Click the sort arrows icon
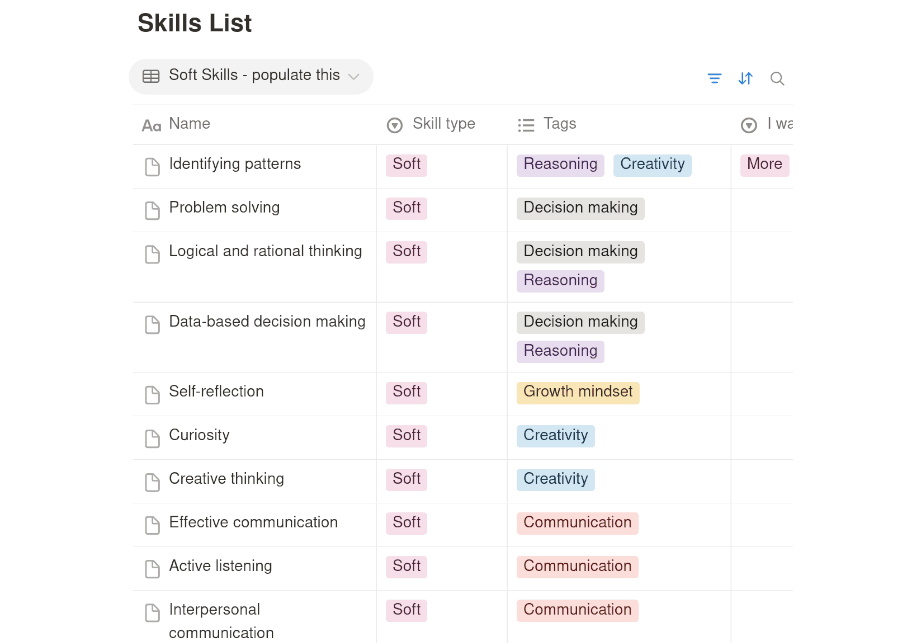 coord(745,78)
